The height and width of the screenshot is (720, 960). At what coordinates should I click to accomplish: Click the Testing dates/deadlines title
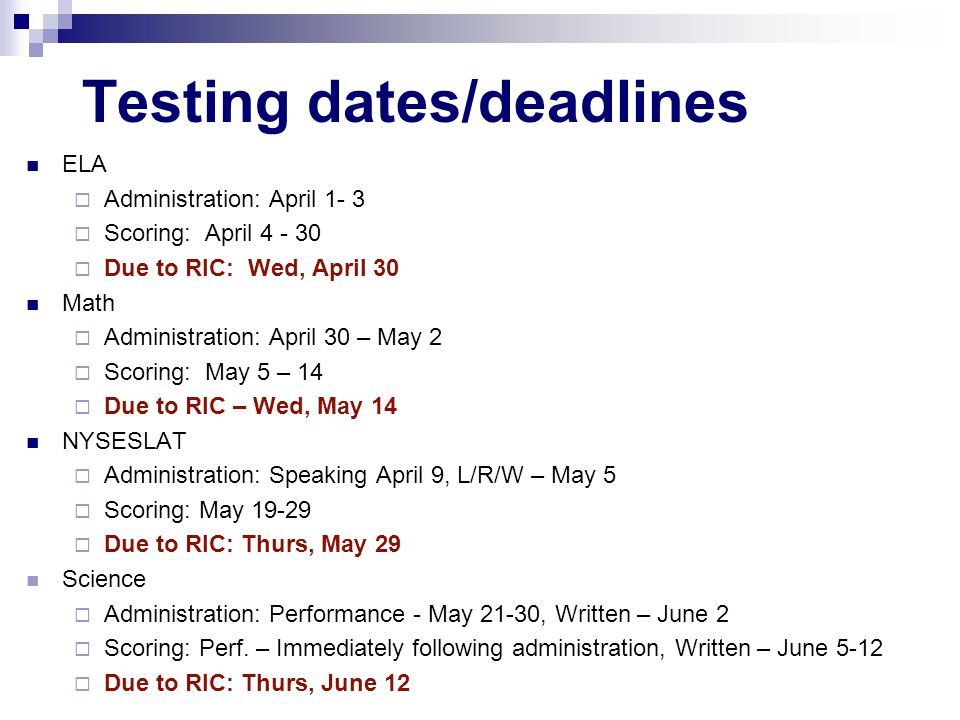(x=414, y=103)
